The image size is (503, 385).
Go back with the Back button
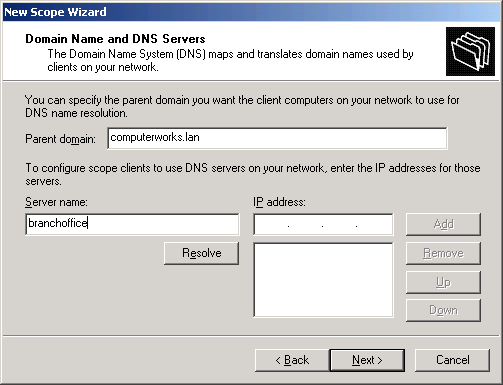tap(292, 360)
